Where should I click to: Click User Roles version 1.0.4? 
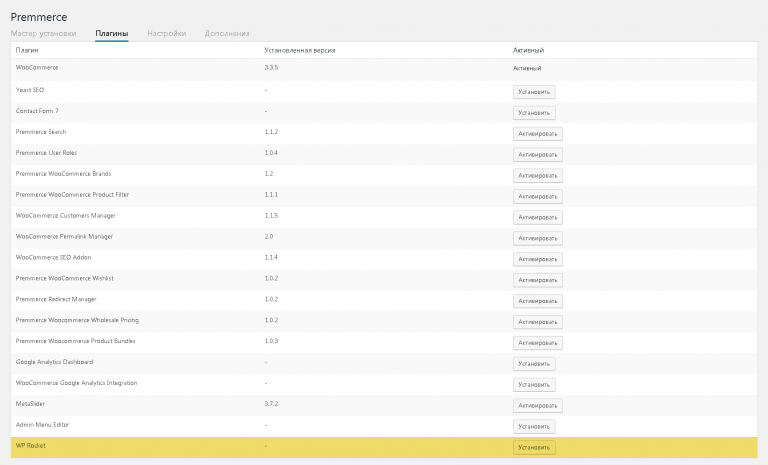[x=271, y=153]
